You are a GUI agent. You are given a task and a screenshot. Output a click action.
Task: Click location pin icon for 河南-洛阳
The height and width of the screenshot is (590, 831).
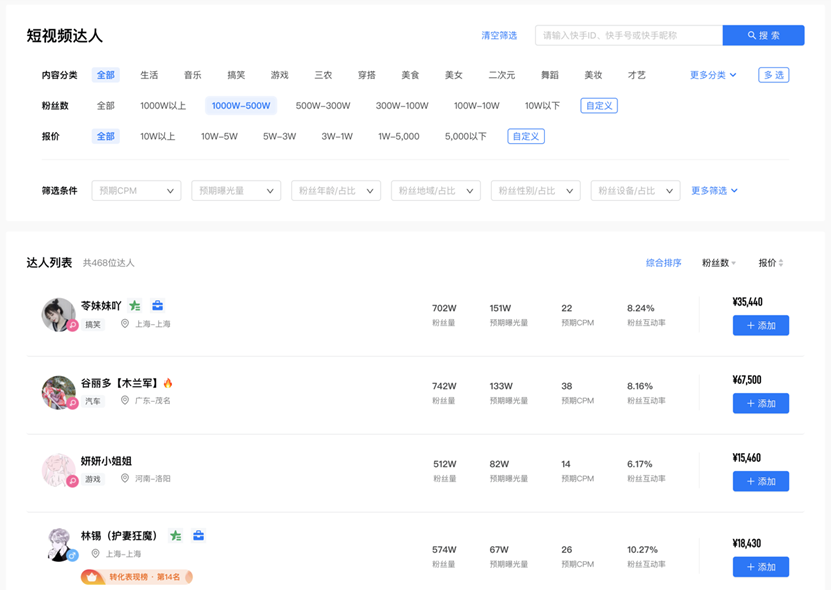pos(125,479)
